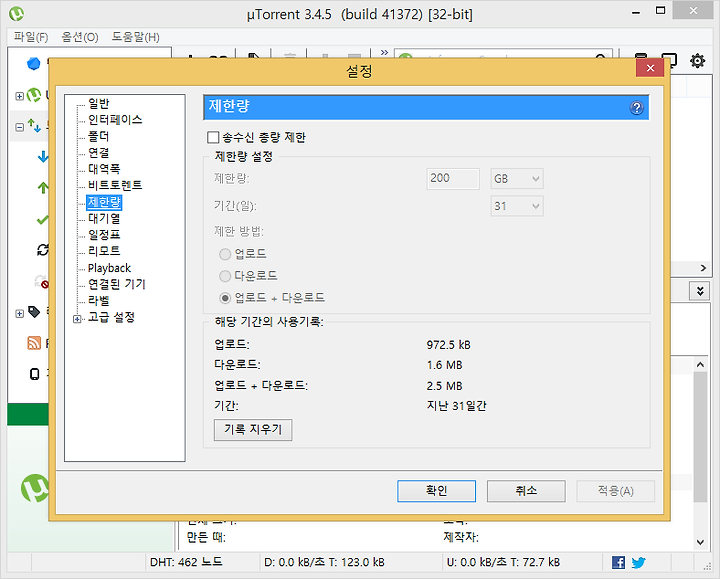The width and height of the screenshot is (720, 579).
Task: Click the detail pane vertical scrollbar thumb
Action: point(700,437)
